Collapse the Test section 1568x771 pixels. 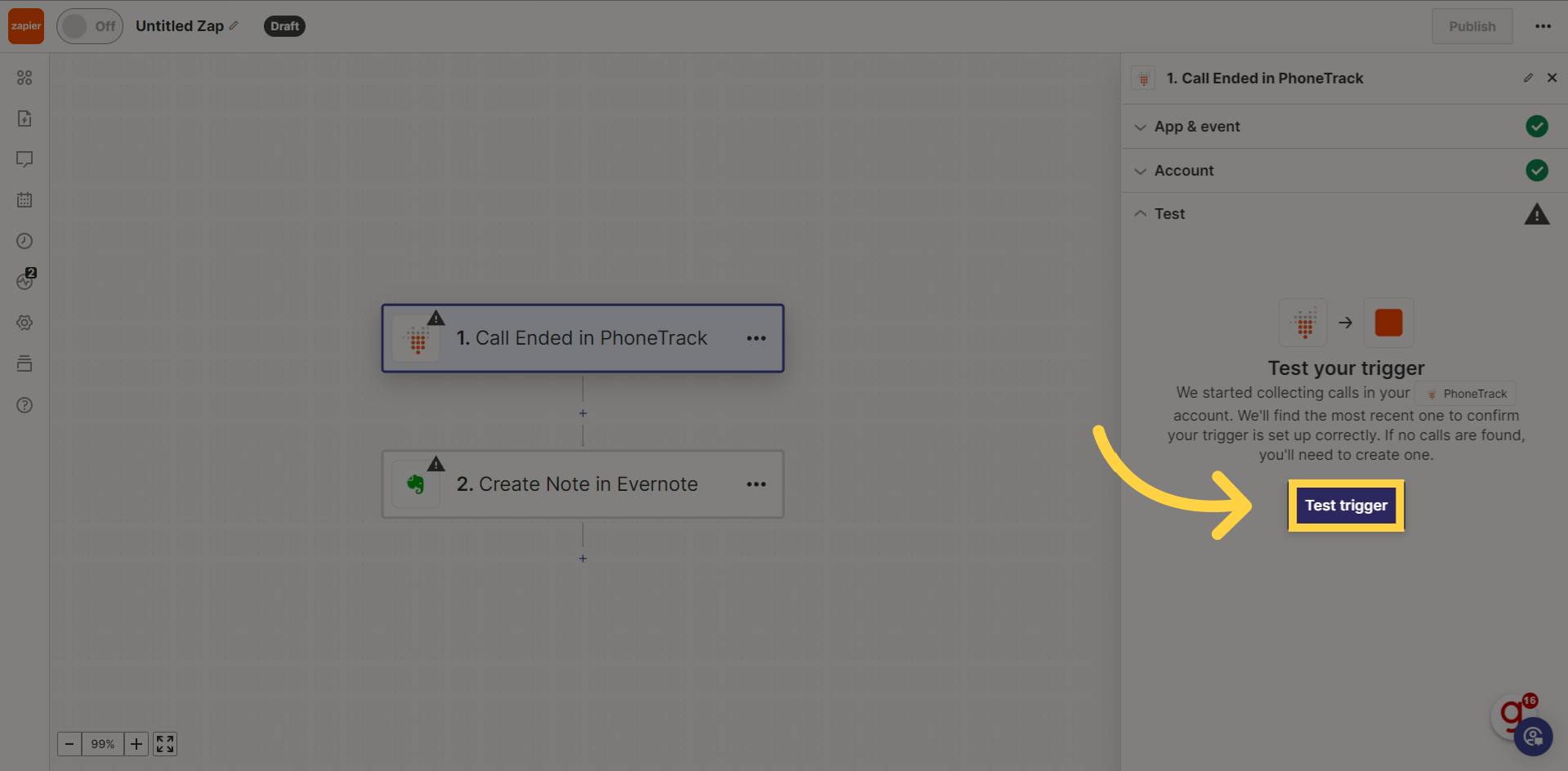tap(1344, 214)
